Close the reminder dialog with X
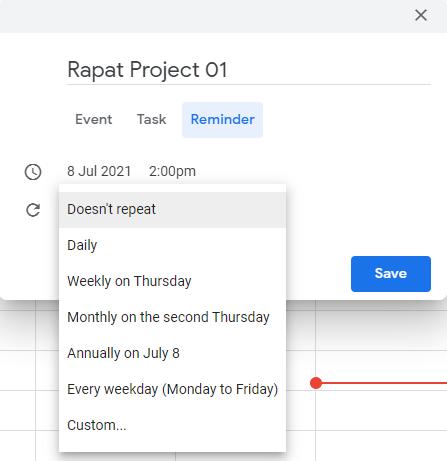Image resolution: width=447 pixels, height=461 pixels. pyautogui.click(x=421, y=15)
